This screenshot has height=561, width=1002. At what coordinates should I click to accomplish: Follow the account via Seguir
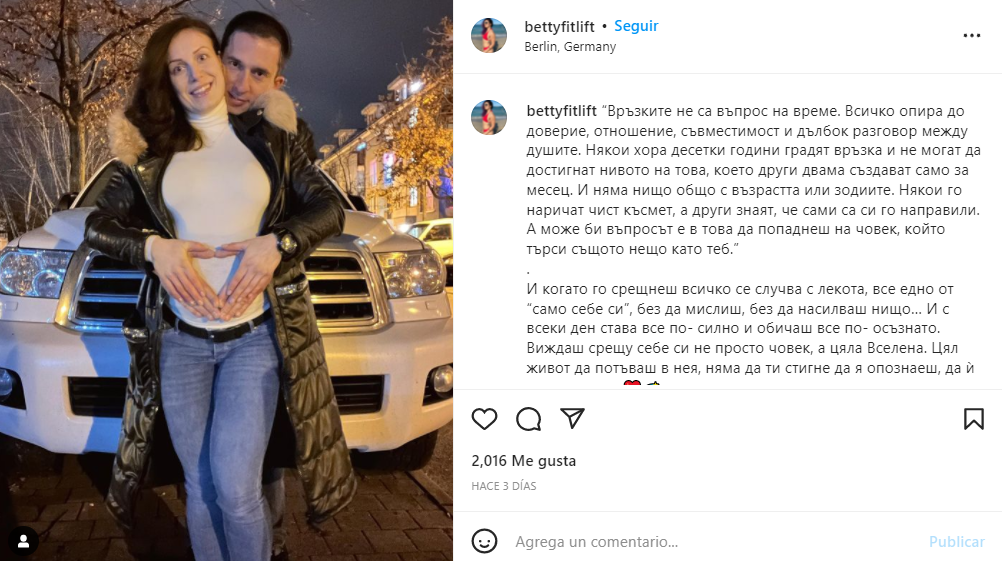click(636, 26)
